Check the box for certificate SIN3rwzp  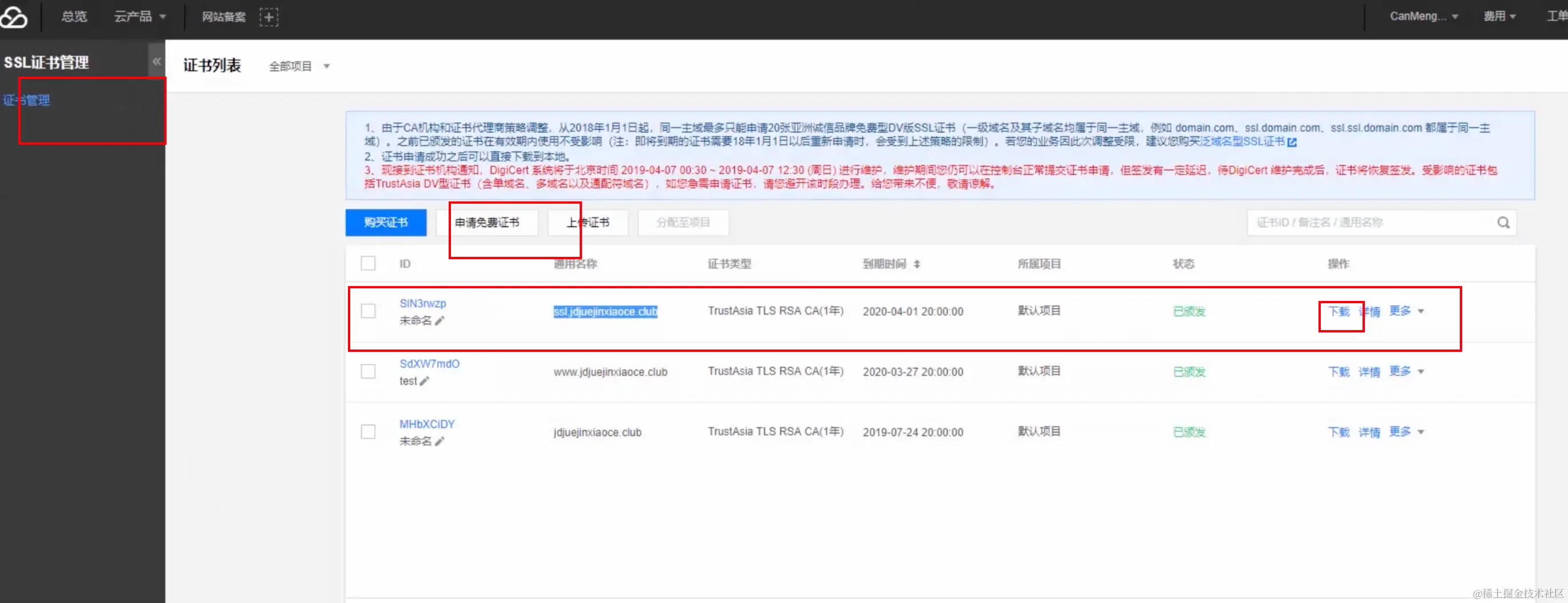point(369,312)
